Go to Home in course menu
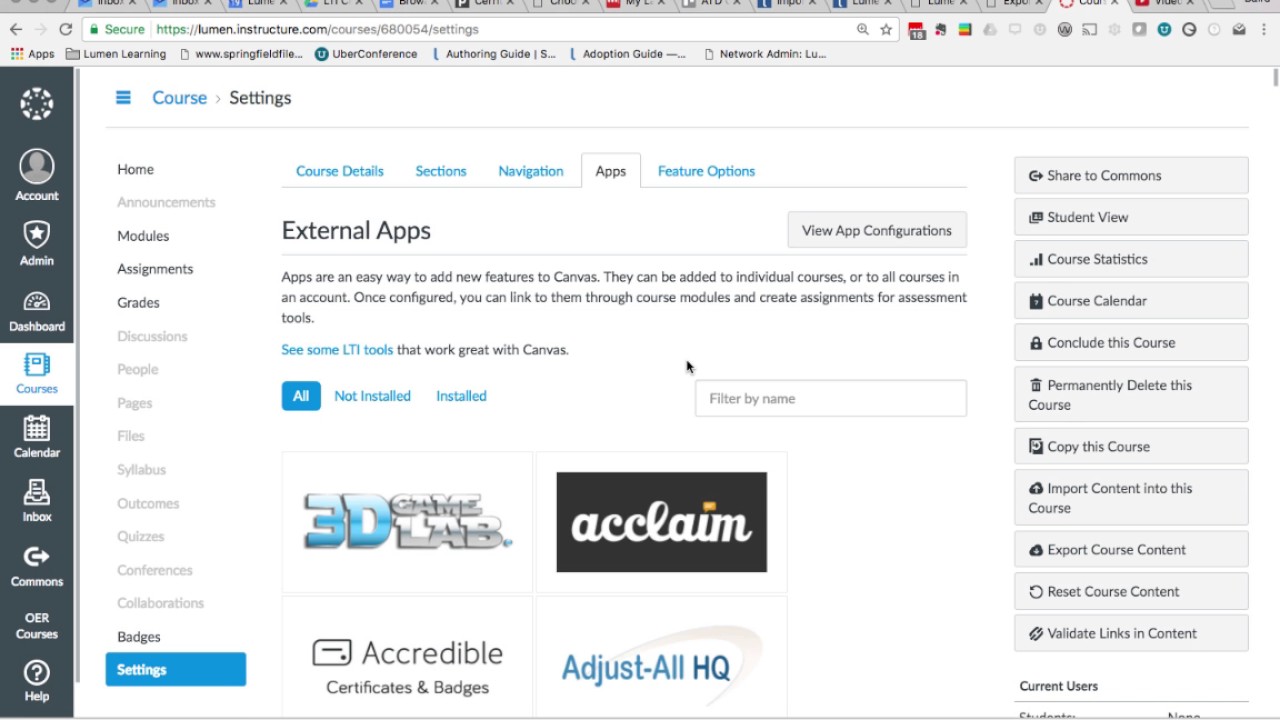The width and height of the screenshot is (1280, 720). pyautogui.click(x=136, y=169)
